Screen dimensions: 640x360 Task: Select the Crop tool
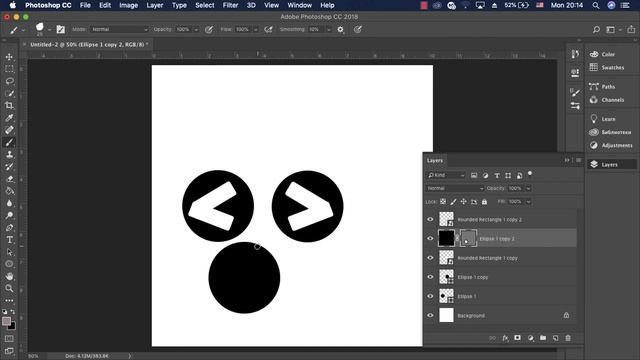click(x=9, y=106)
